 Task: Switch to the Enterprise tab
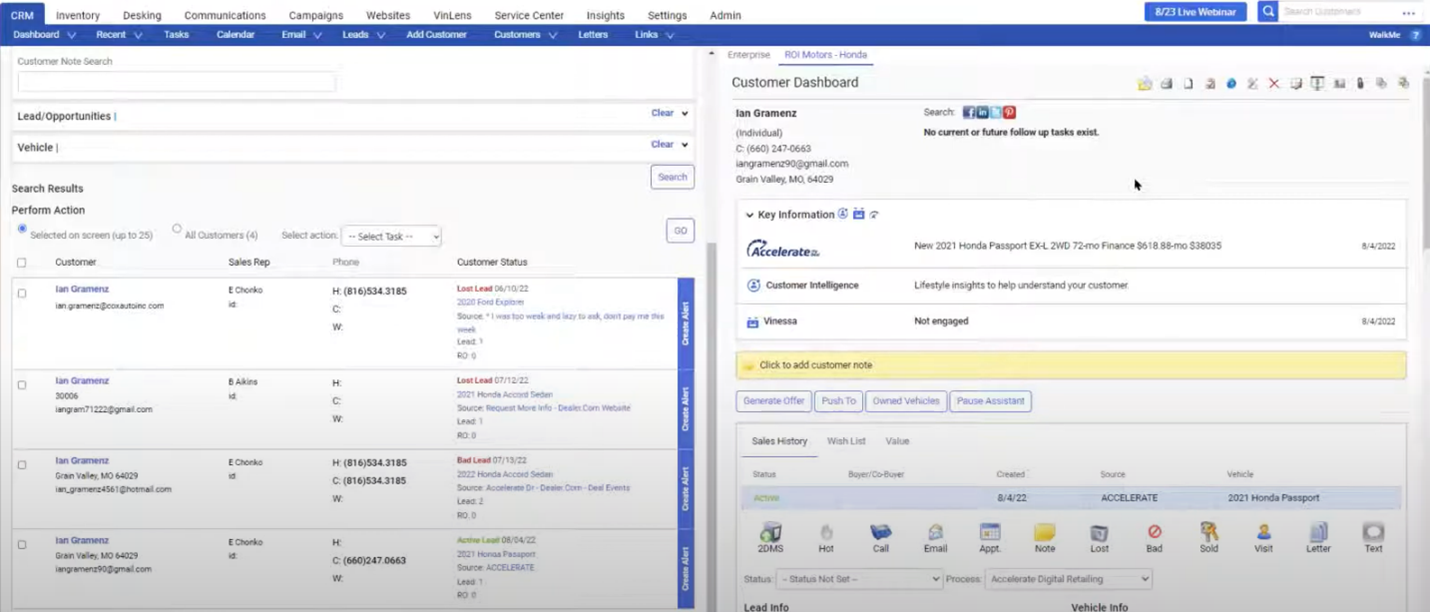[749, 55]
